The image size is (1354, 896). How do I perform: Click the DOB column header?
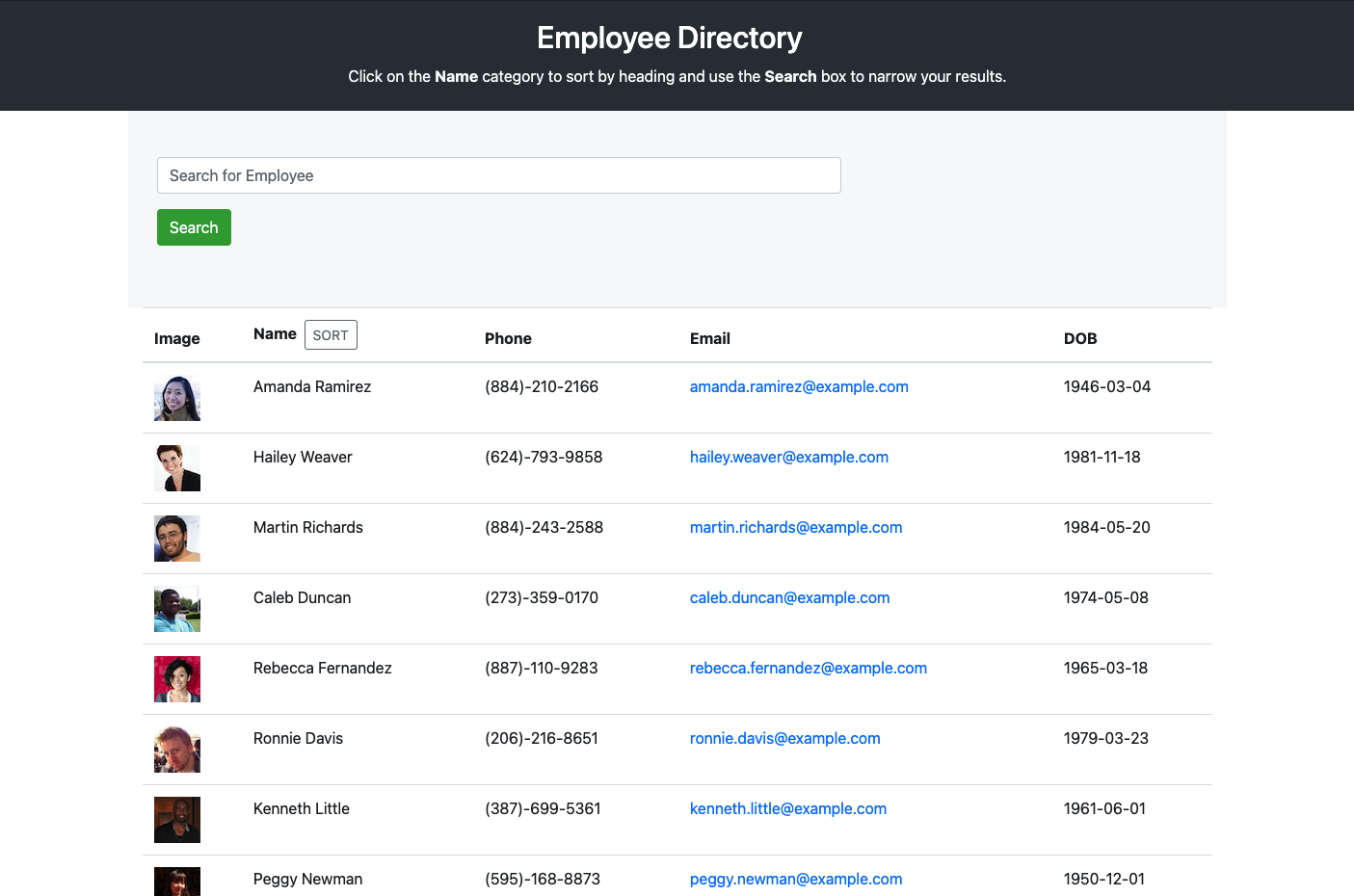point(1080,338)
